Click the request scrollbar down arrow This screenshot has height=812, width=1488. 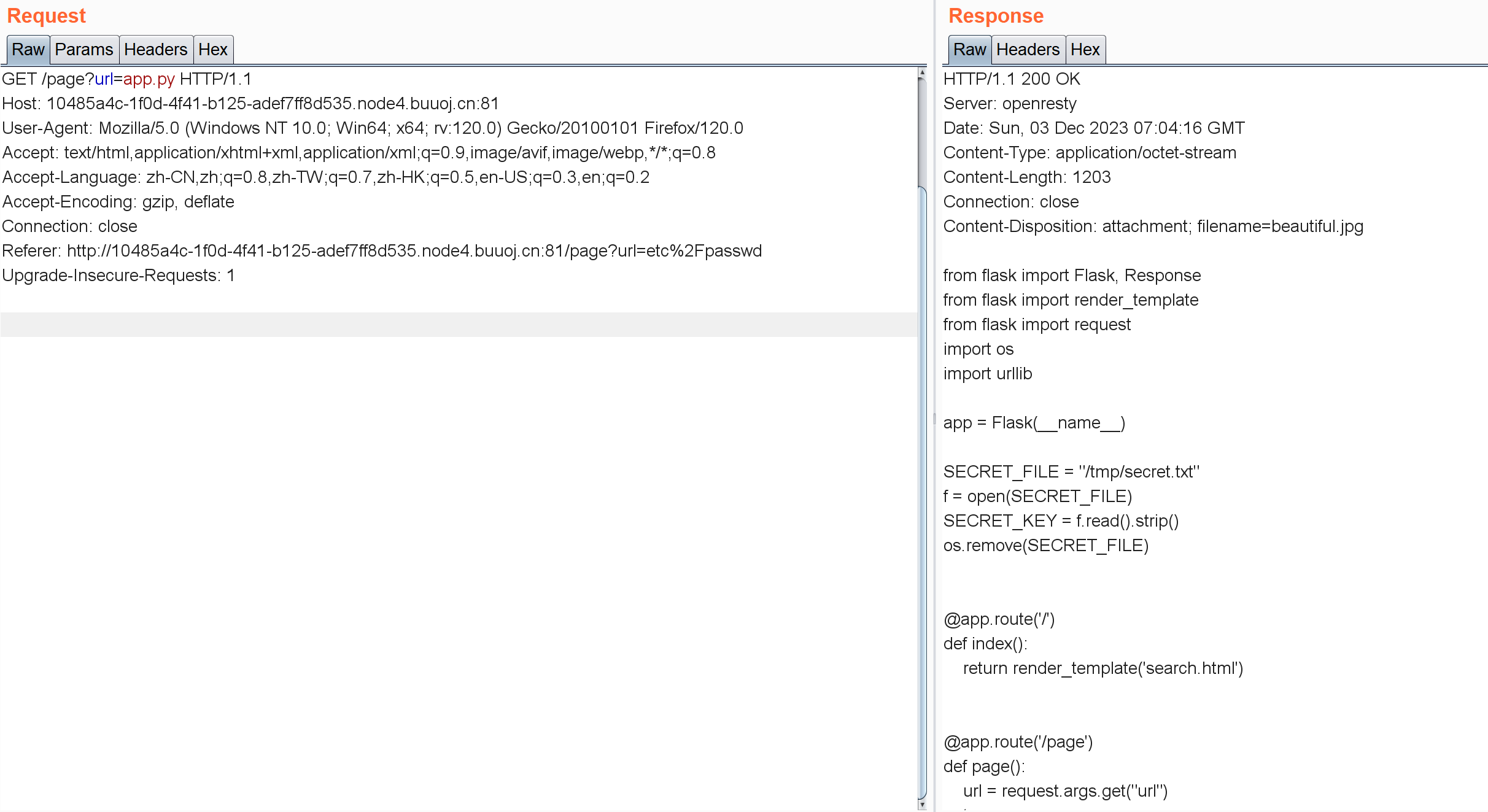pyautogui.click(x=922, y=805)
